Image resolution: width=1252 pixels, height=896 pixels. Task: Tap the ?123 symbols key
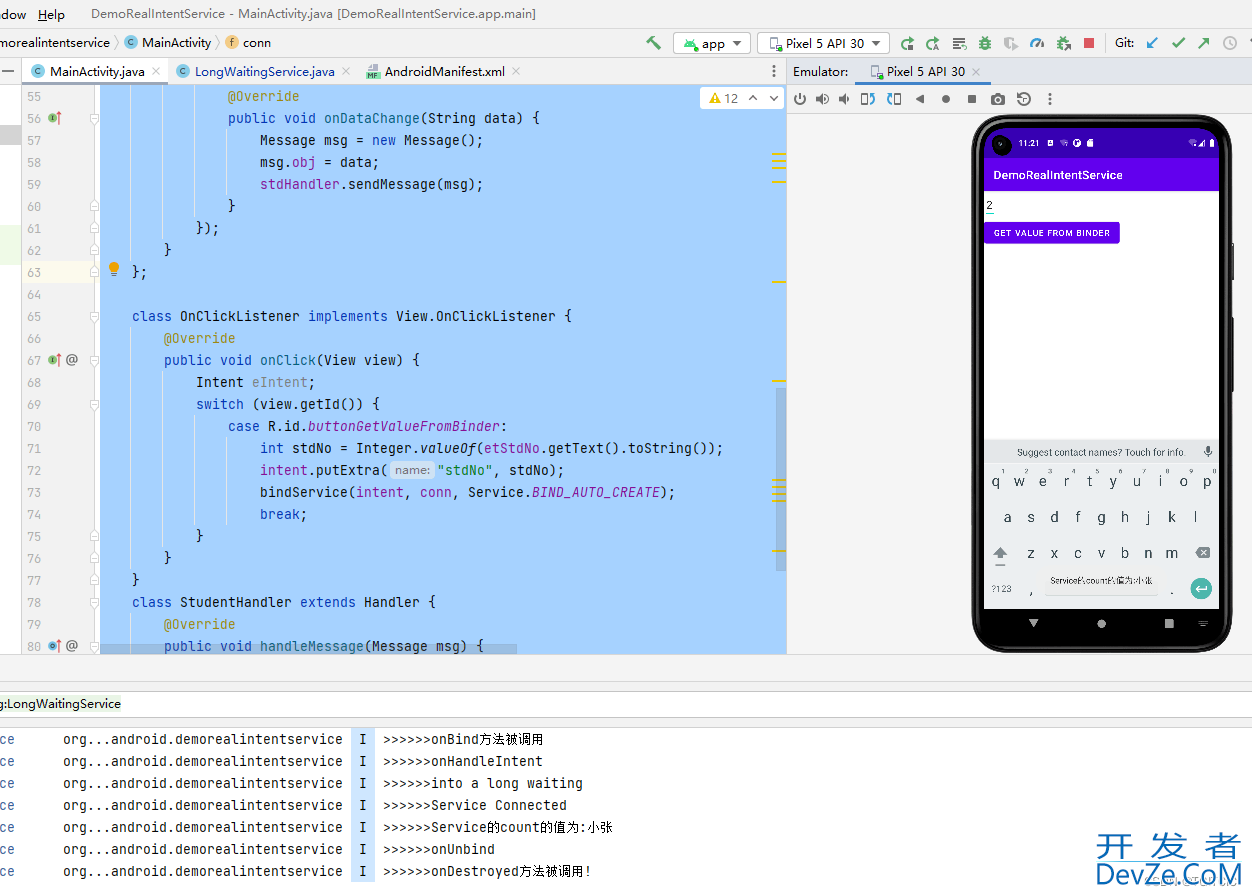click(1000, 589)
